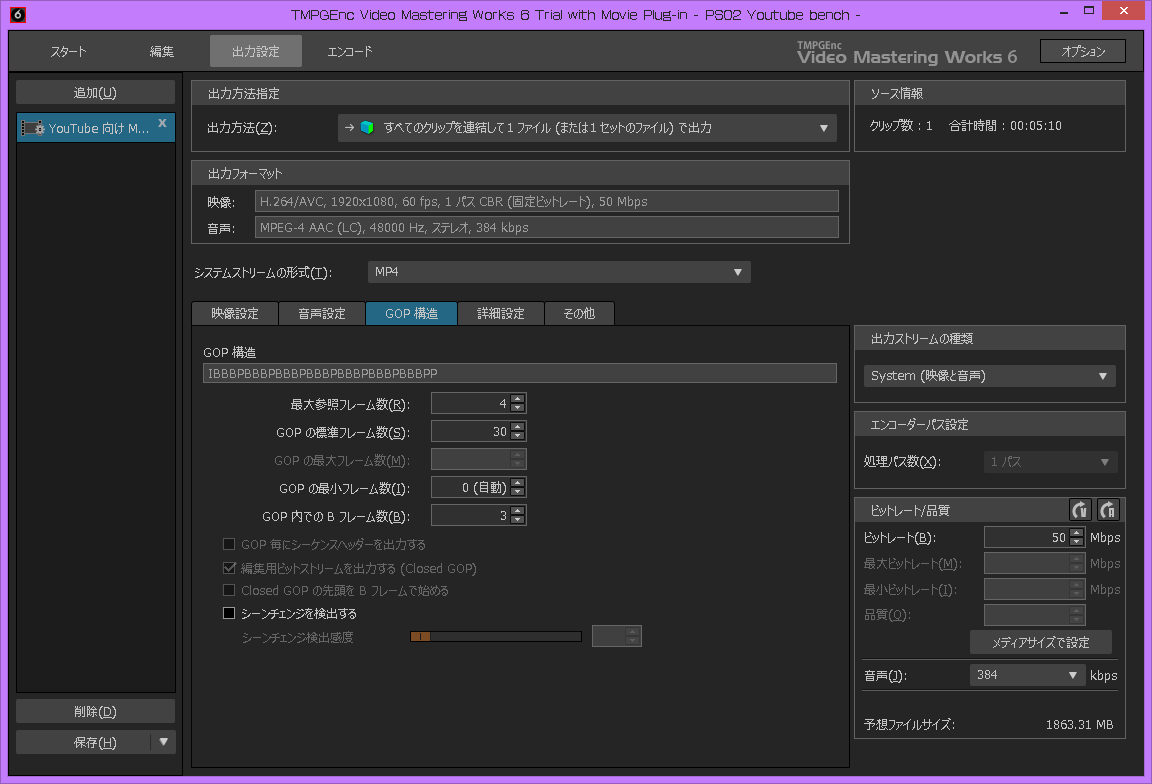Click the 品質(Q) field
Viewport: 1152px width, 784px height.
tap(1034, 615)
